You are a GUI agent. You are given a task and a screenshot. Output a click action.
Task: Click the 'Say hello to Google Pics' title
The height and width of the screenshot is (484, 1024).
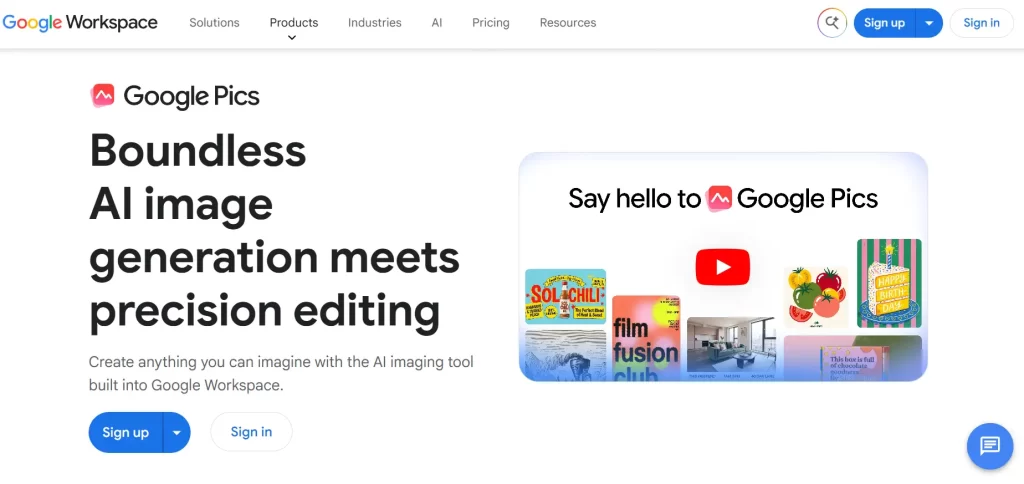click(723, 198)
